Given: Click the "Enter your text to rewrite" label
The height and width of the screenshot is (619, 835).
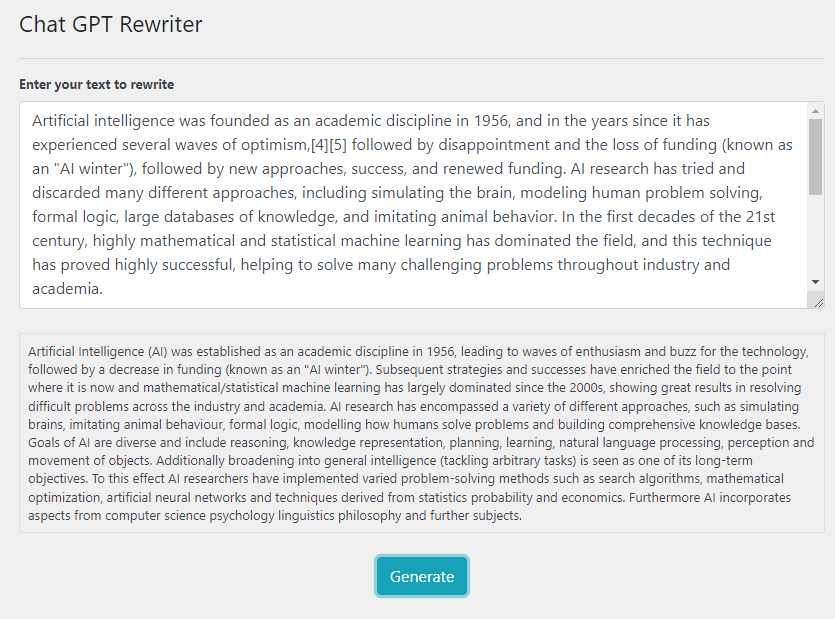Looking at the screenshot, I should coord(96,85).
